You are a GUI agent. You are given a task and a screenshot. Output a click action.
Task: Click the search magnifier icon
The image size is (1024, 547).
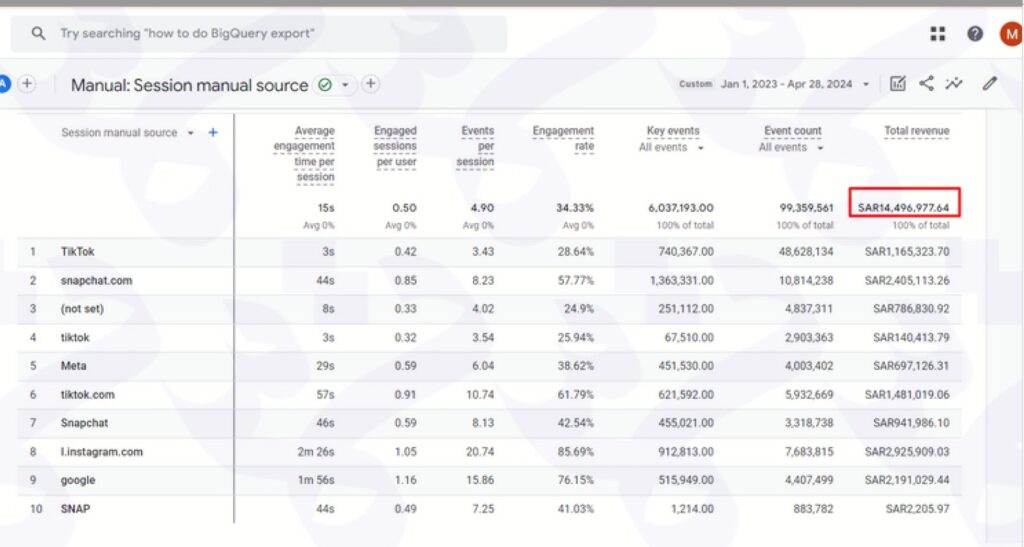[39, 33]
